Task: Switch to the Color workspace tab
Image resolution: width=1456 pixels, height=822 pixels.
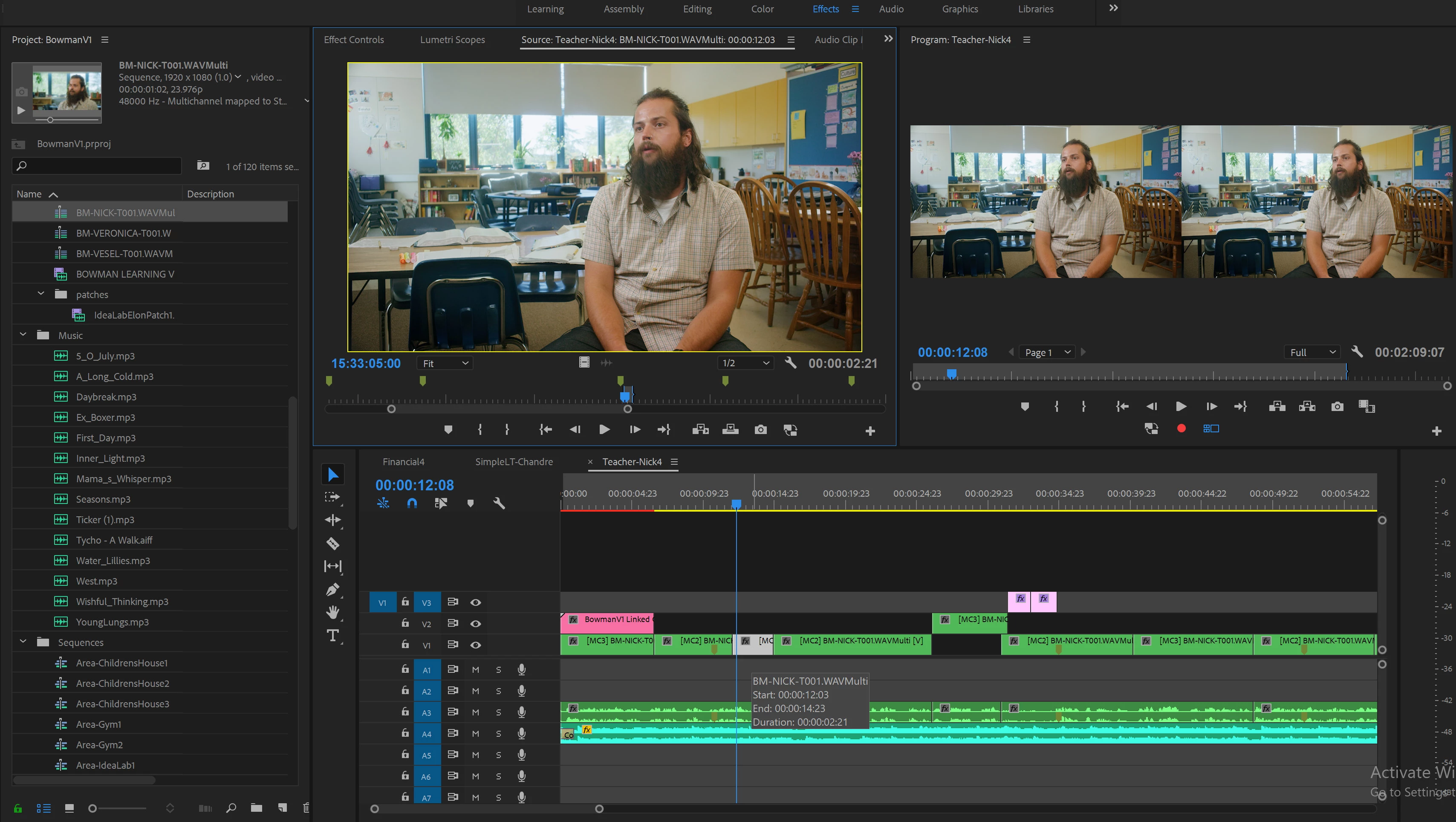Action: pos(762,9)
